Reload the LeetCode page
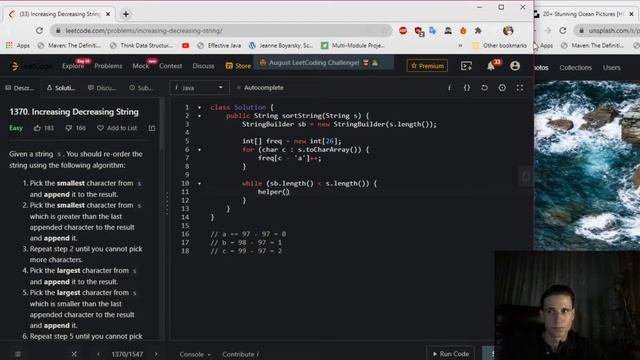Viewport: 640px width, 360px height. click(39, 31)
